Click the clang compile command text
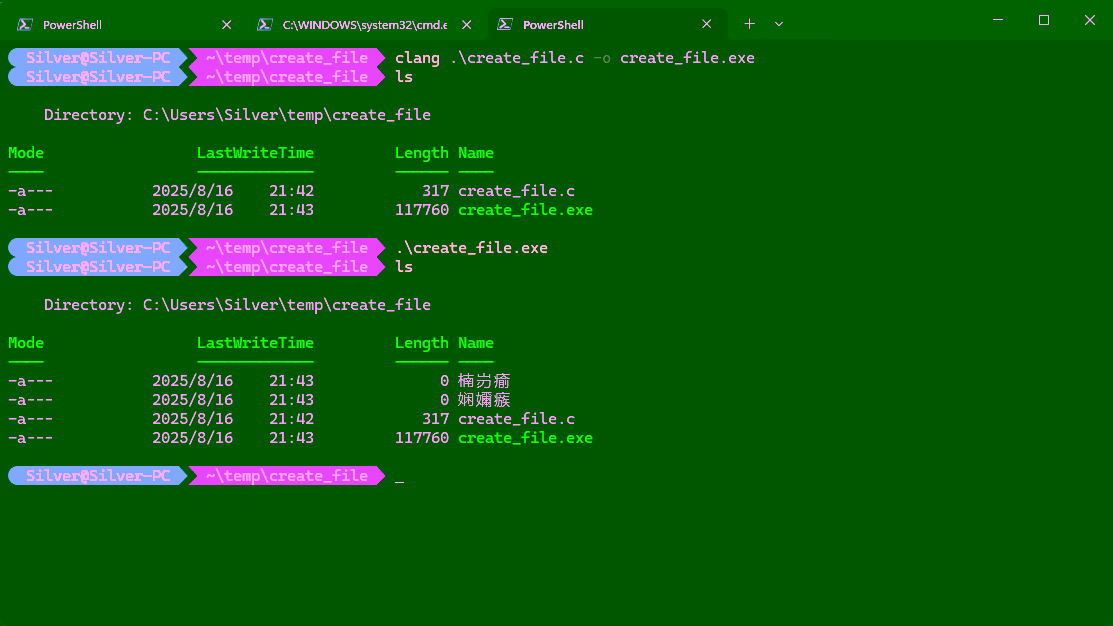Screen dimensions: 1113x626 (574, 58)
